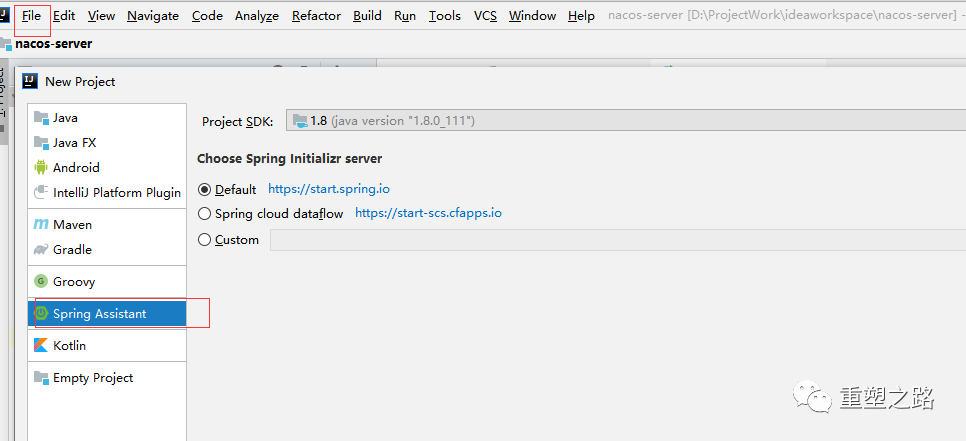Click the IntelliJ logo in New Project title

click(x=31, y=81)
